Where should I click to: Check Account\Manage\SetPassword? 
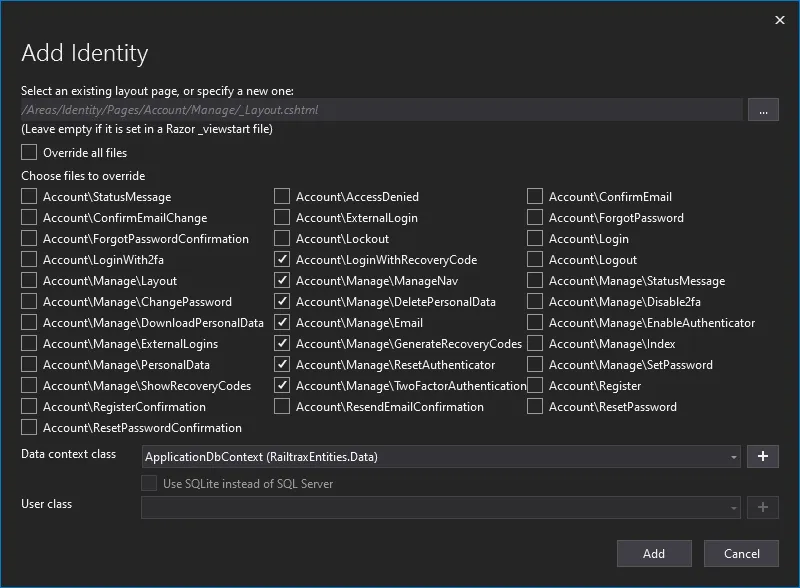(535, 364)
